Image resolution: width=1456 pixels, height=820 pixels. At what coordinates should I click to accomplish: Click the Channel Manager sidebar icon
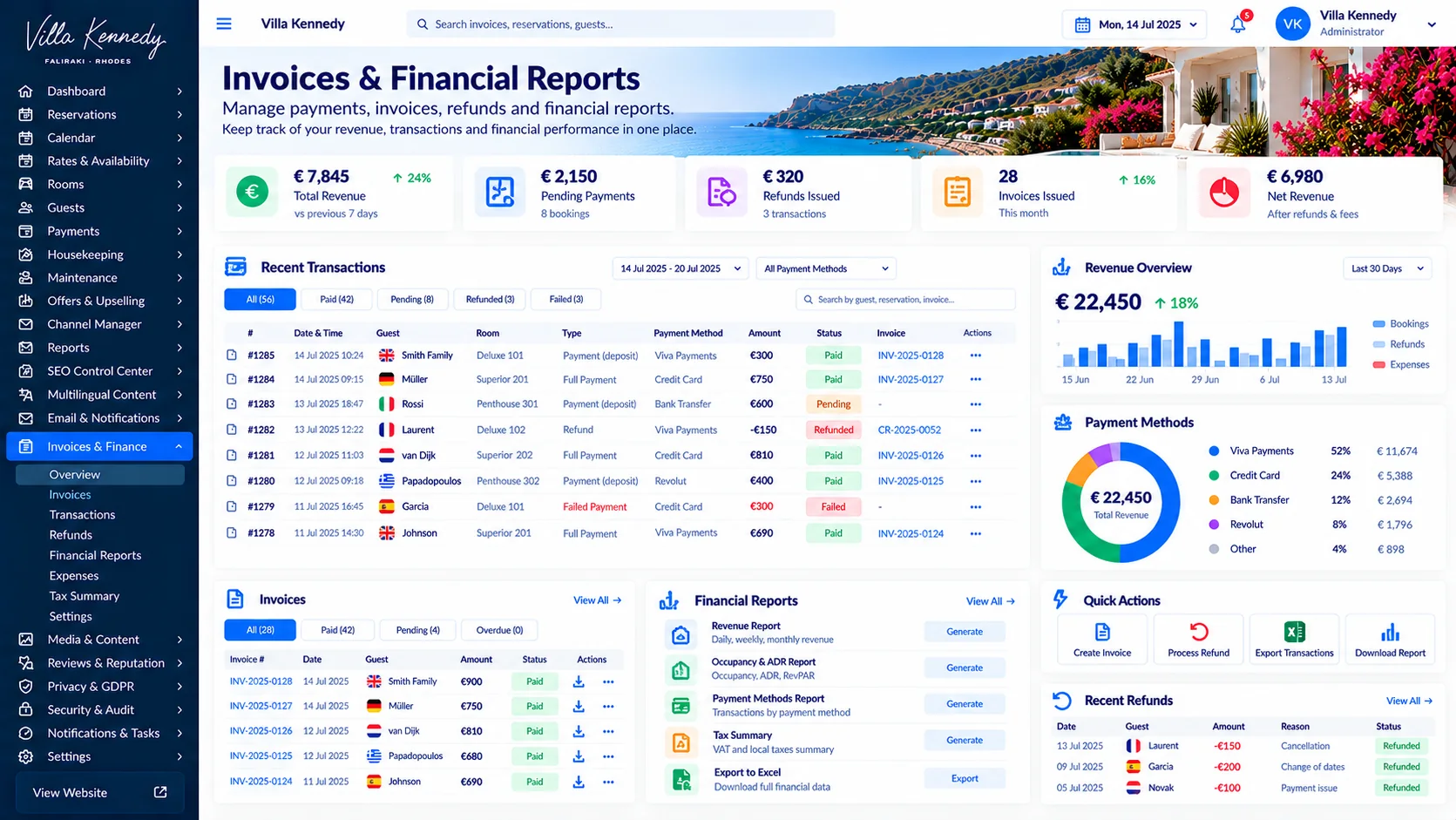tap(26, 324)
